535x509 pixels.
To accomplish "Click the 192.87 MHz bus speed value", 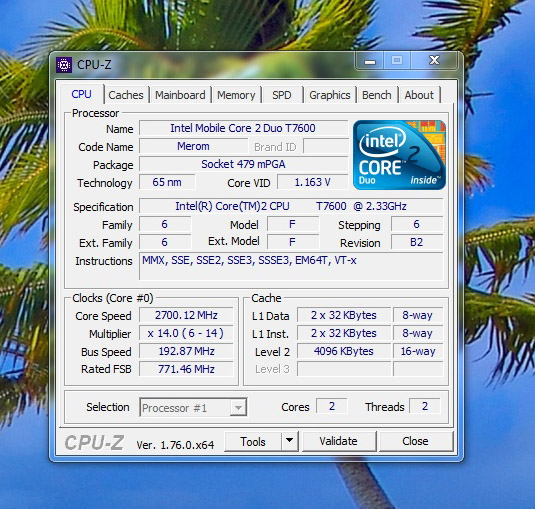I will coord(186,351).
